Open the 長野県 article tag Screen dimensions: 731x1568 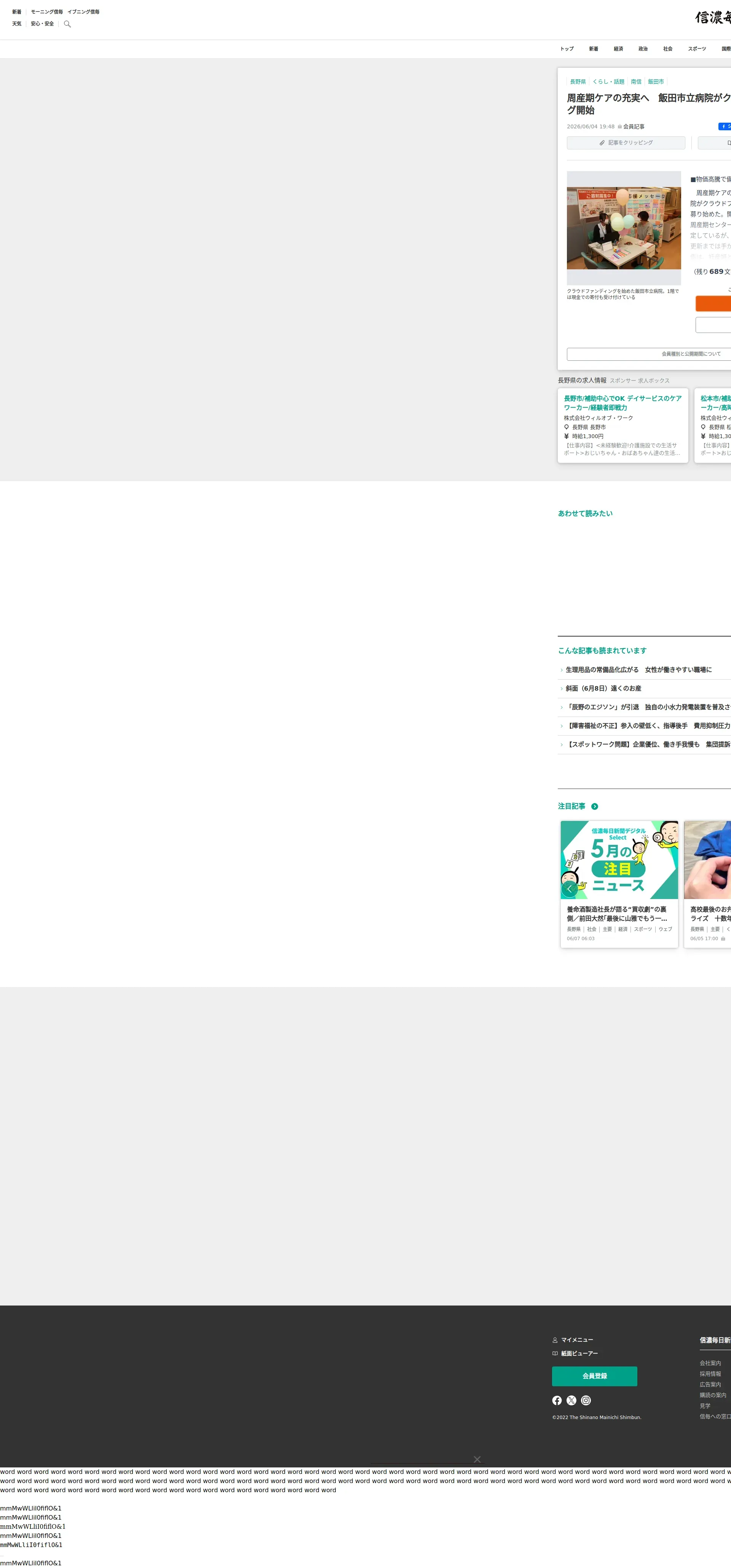pos(578,82)
